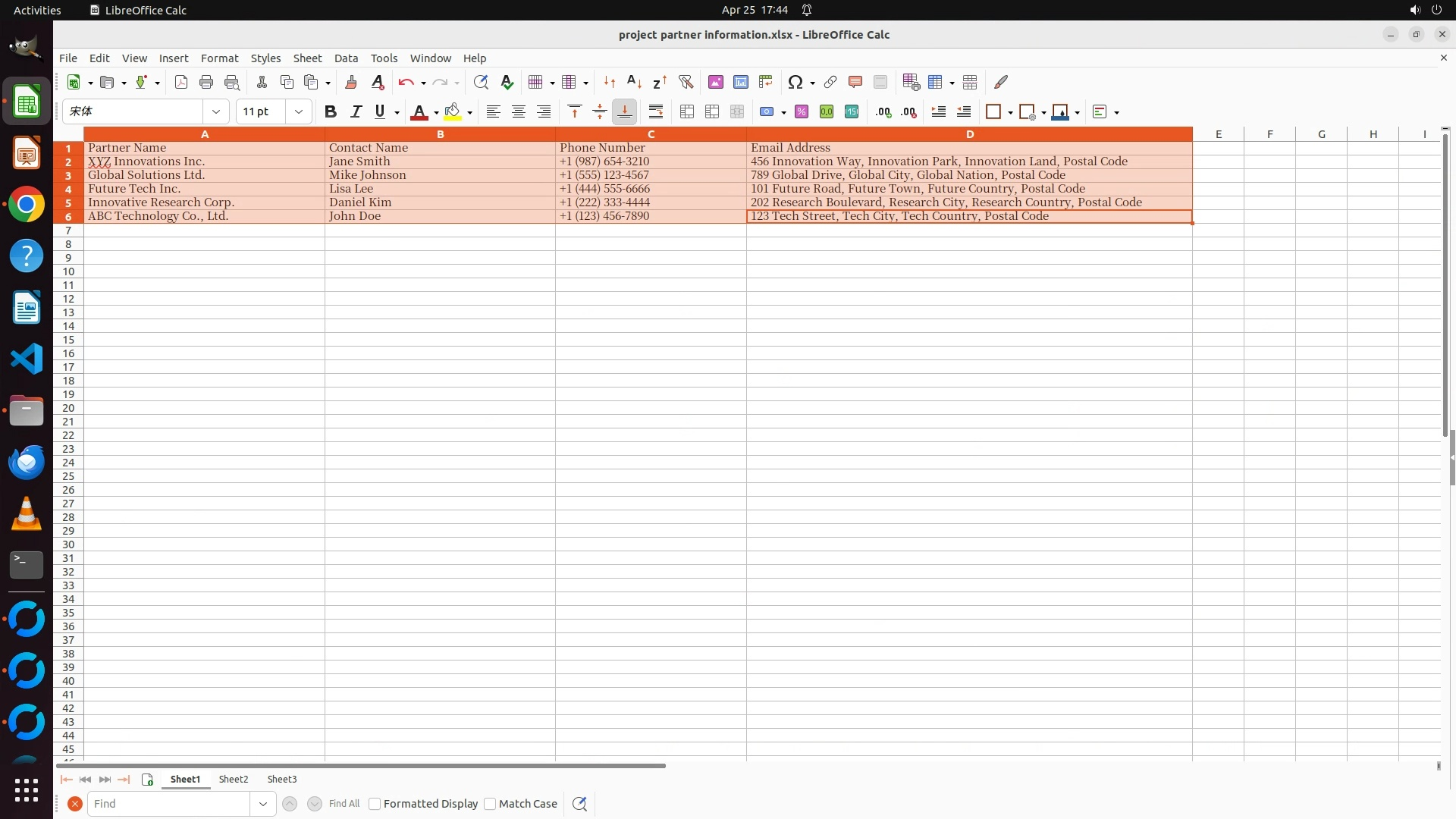Viewport: 1456px width, 819px height.
Task: Expand the font size dropdown
Action: point(299,112)
